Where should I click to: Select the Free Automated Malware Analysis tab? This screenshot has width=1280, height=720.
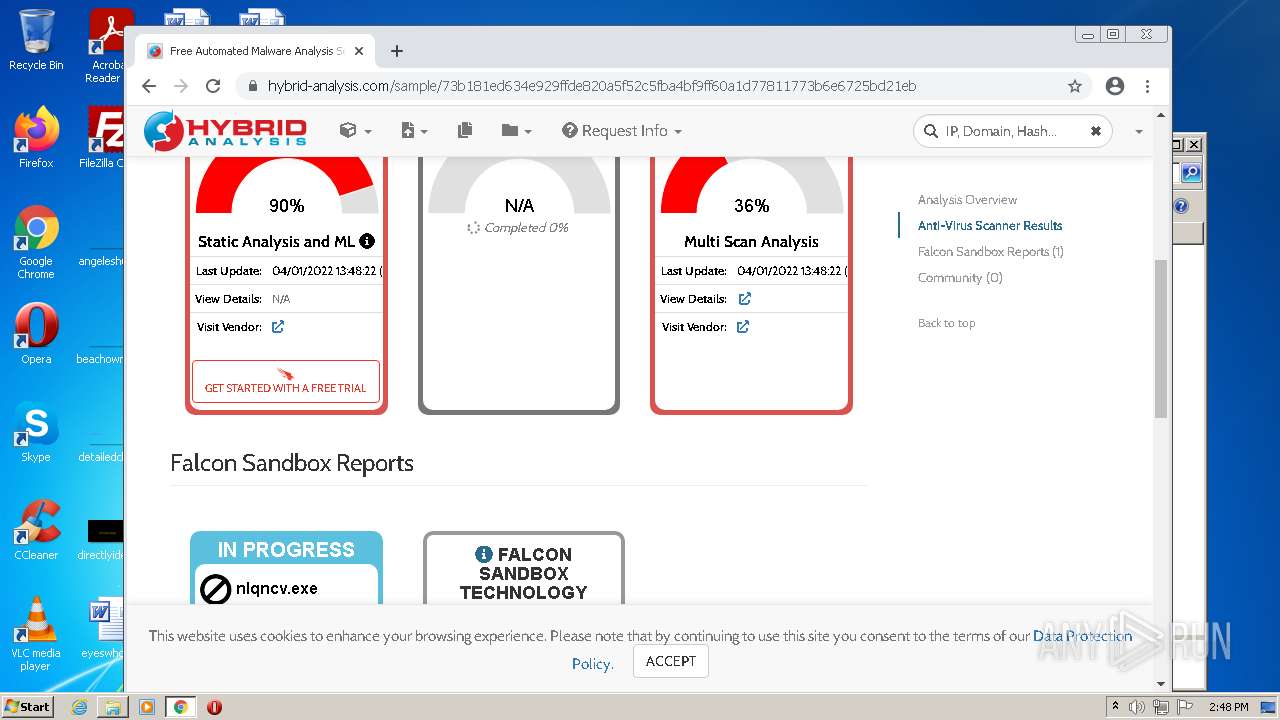coord(256,51)
